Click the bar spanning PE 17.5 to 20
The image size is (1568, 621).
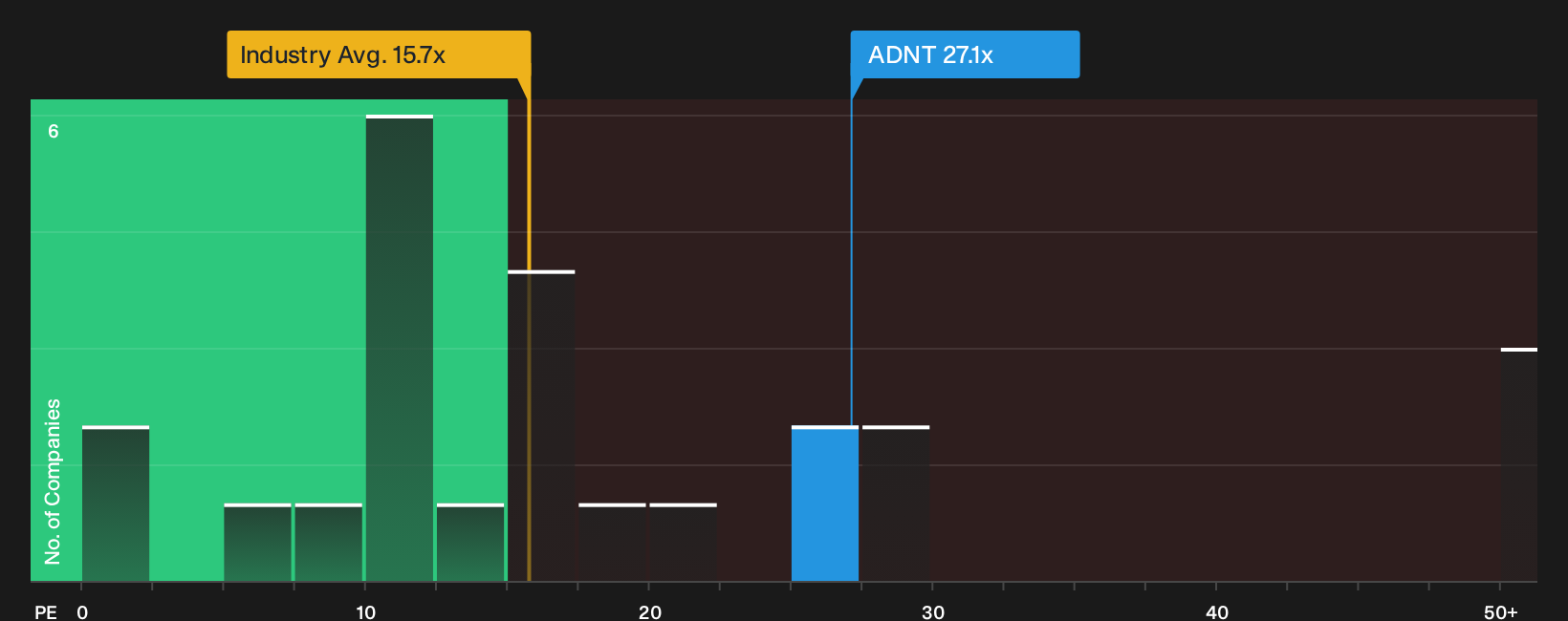pyautogui.click(x=612, y=543)
